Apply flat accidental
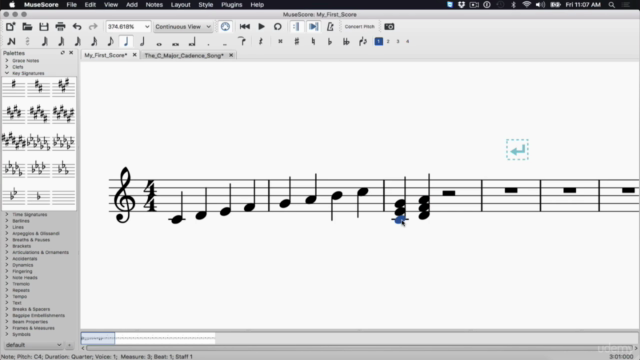 pos(330,41)
